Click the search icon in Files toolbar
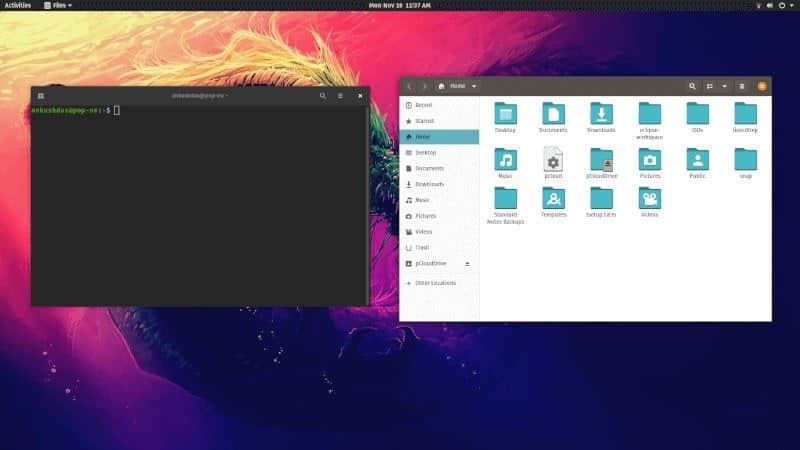This screenshot has width=800, height=450. click(692, 86)
